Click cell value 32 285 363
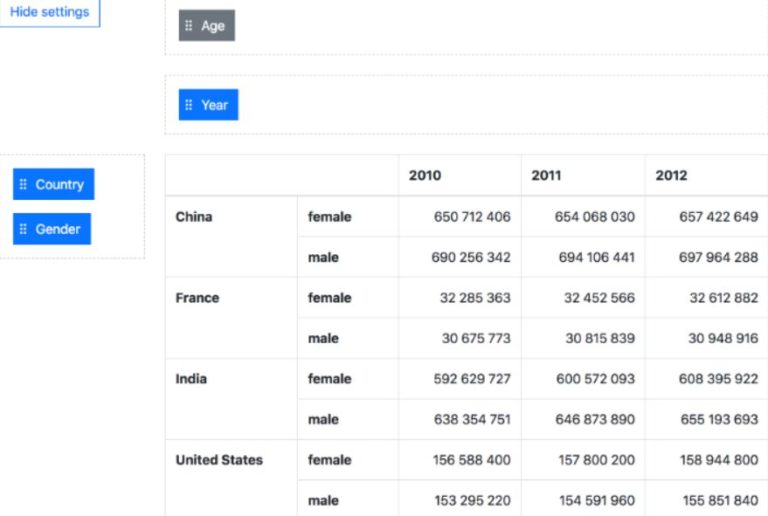 [x=475, y=298]
